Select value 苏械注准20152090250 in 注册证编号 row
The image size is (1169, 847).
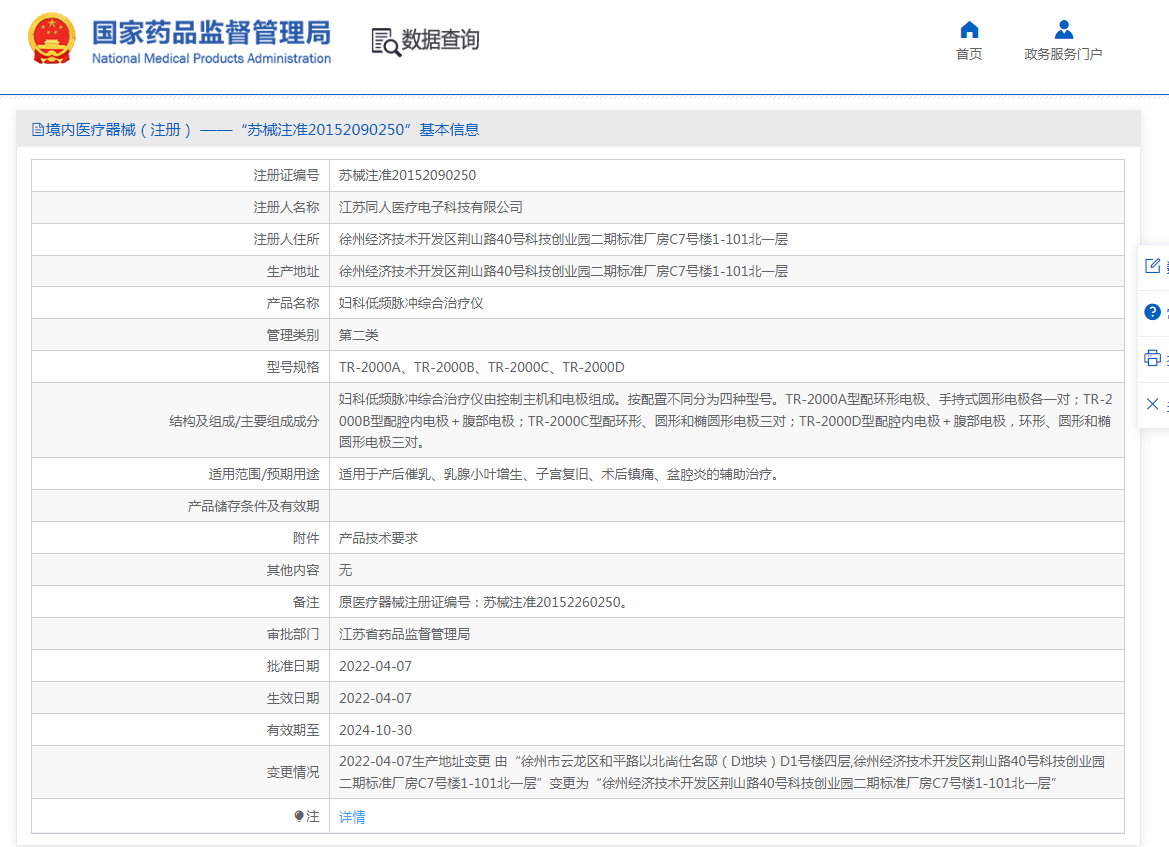[407, 175]
